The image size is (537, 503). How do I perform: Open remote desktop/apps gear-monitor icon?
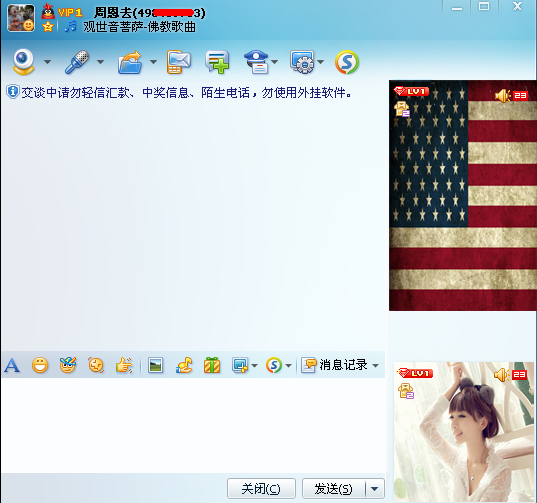pyautogui.click(x=302, y=62)
